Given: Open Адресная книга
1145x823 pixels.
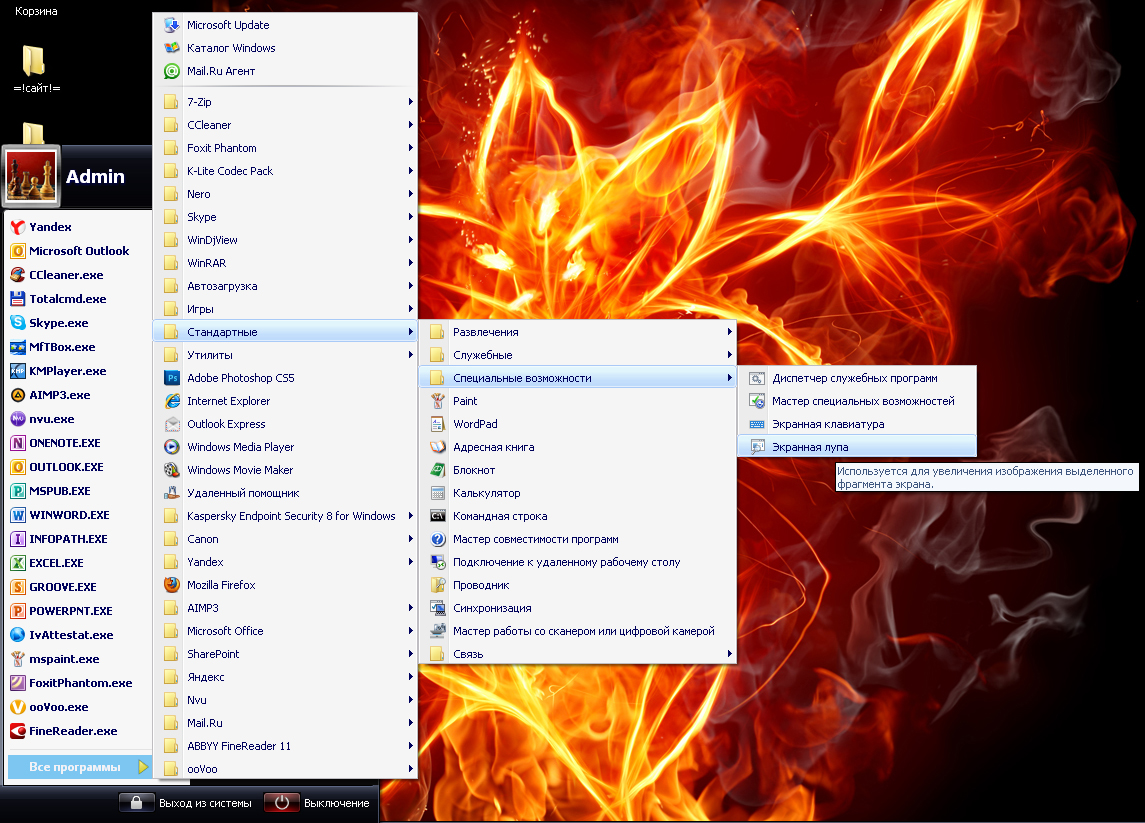Looking at the screenshot, I should [578, 447].
